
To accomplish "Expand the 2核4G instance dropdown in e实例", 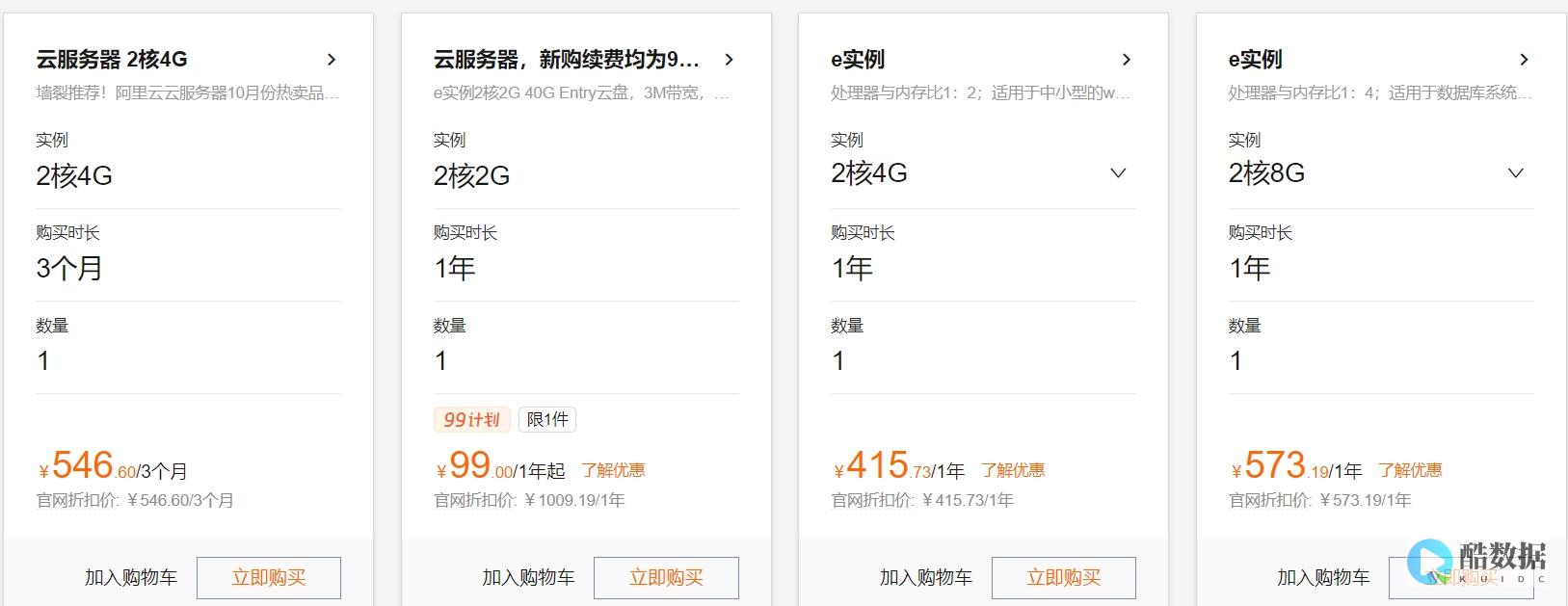I will pyautogui.click(x=1118, y=173).
